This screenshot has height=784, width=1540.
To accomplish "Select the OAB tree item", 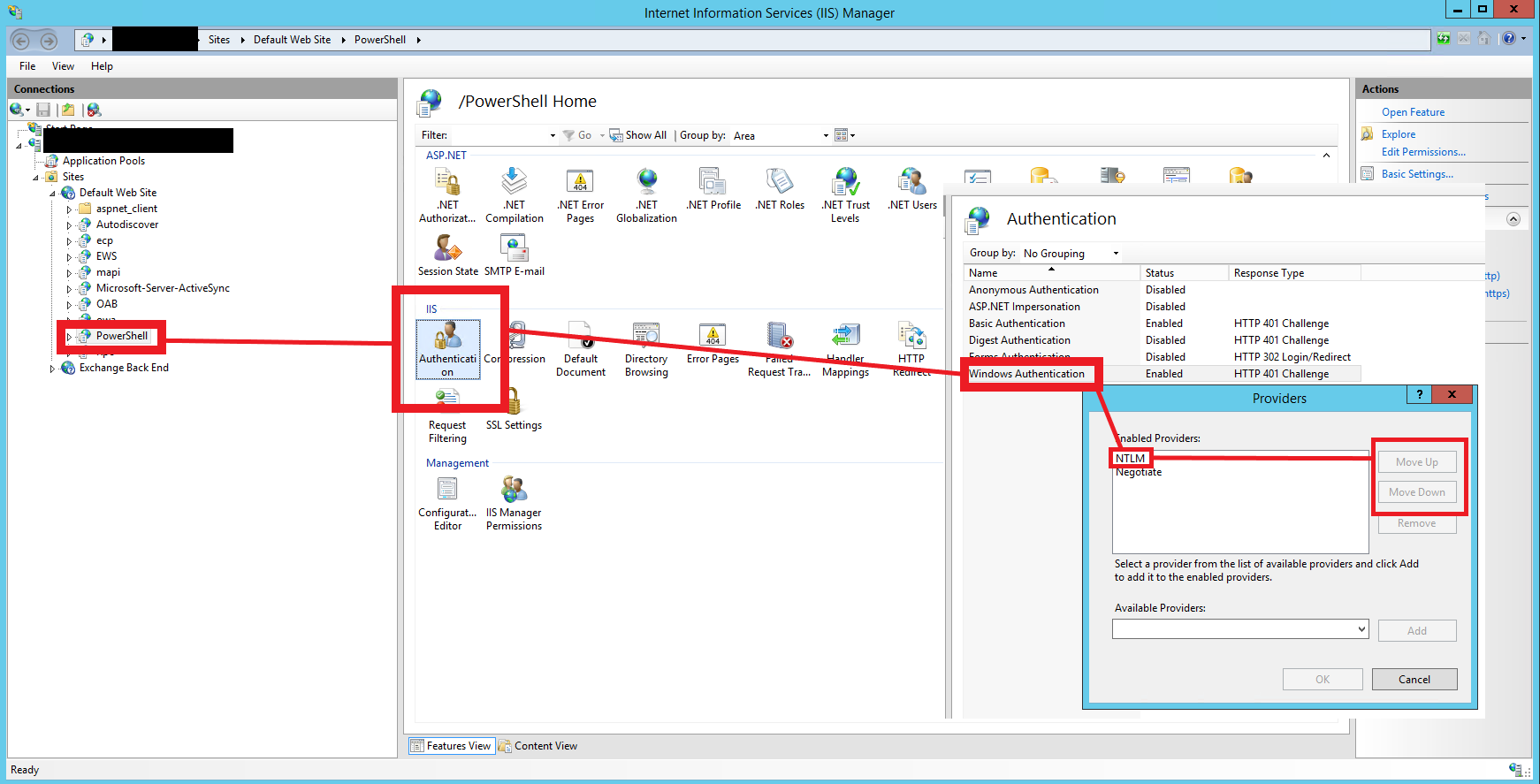I will click(106, 304).
